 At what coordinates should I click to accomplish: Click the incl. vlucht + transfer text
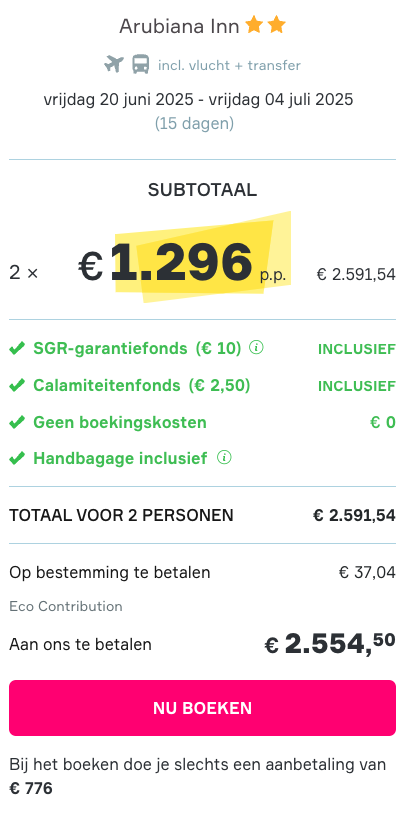229,65
